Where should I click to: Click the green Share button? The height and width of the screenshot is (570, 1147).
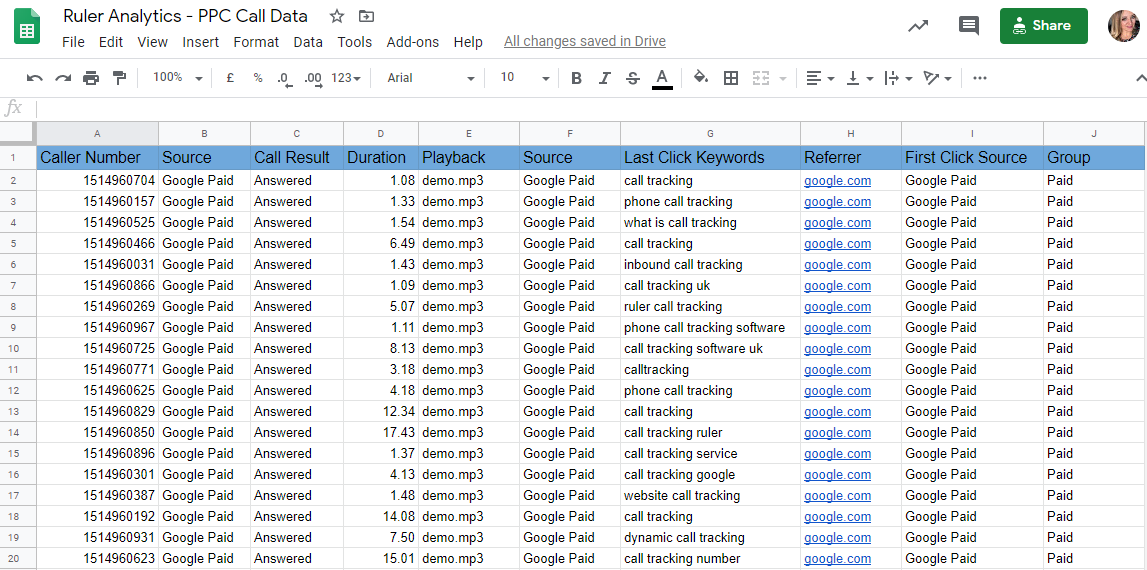point(1042,26)
